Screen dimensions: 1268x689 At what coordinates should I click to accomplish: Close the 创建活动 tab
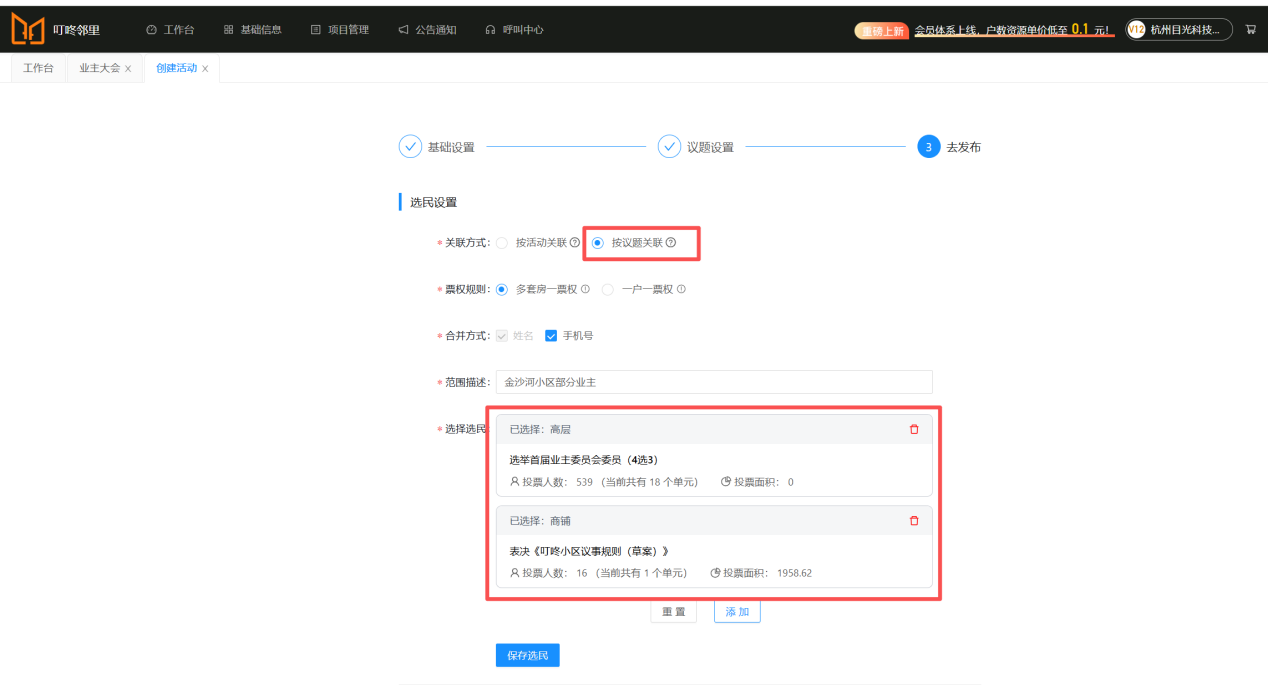pyautogui.click(x=205, y=69)
